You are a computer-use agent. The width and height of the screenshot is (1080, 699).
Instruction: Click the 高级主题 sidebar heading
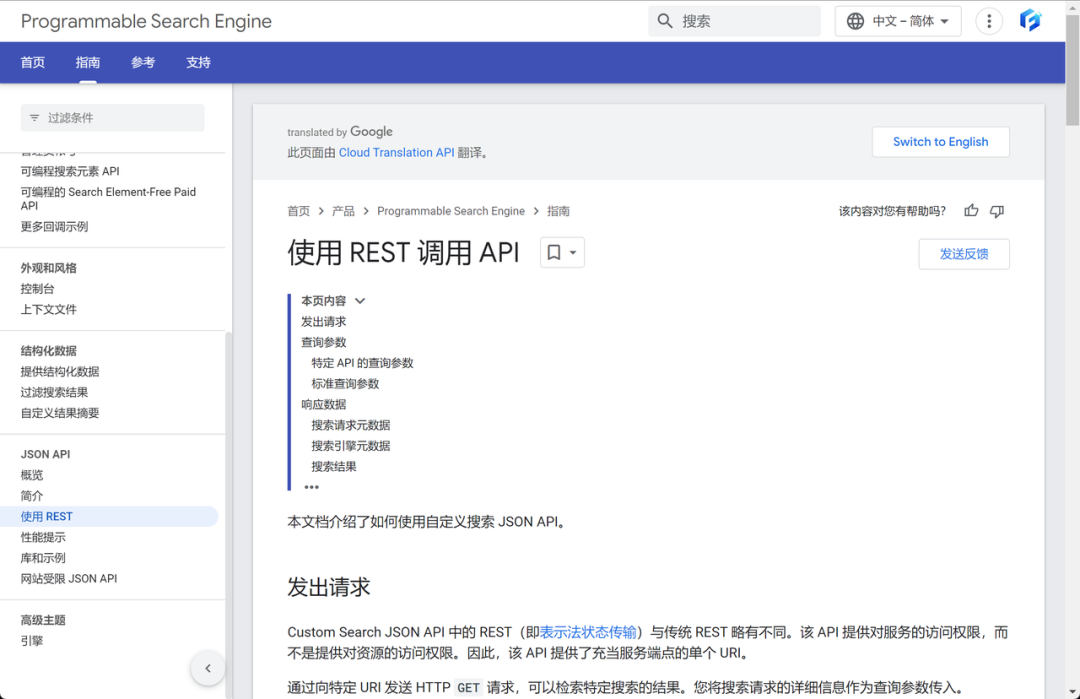click(43, 620)
